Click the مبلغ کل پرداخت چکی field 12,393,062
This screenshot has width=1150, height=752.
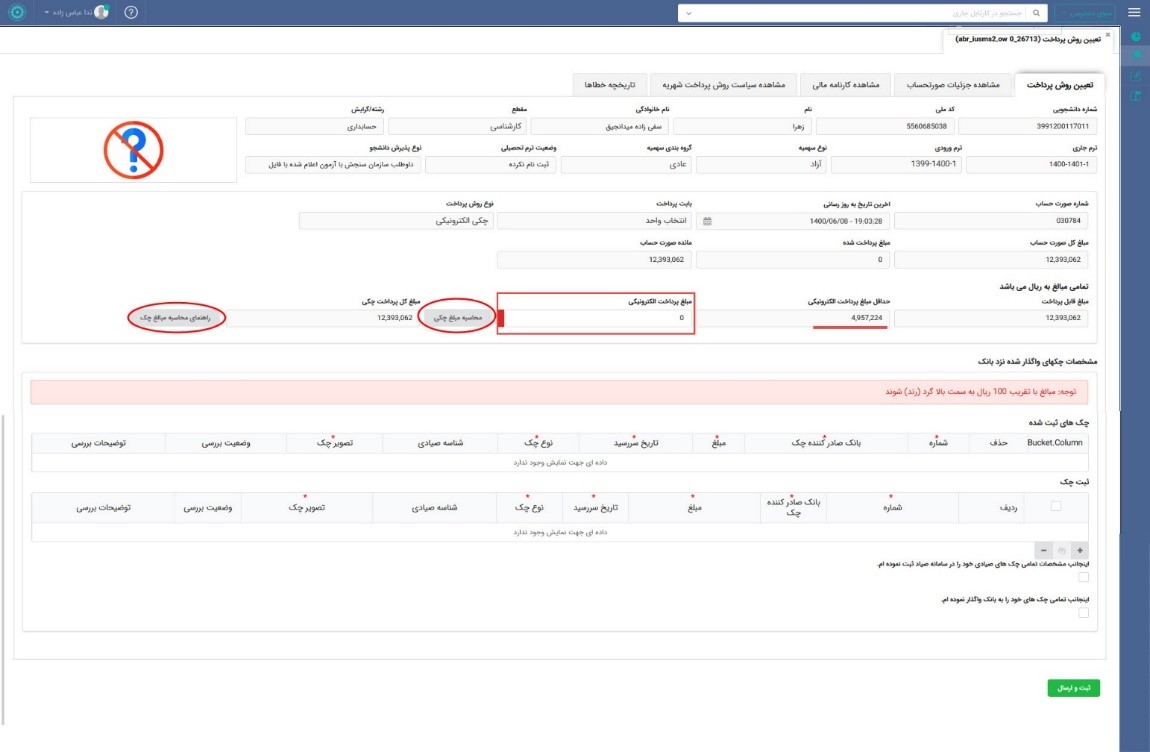pos(321,318)
